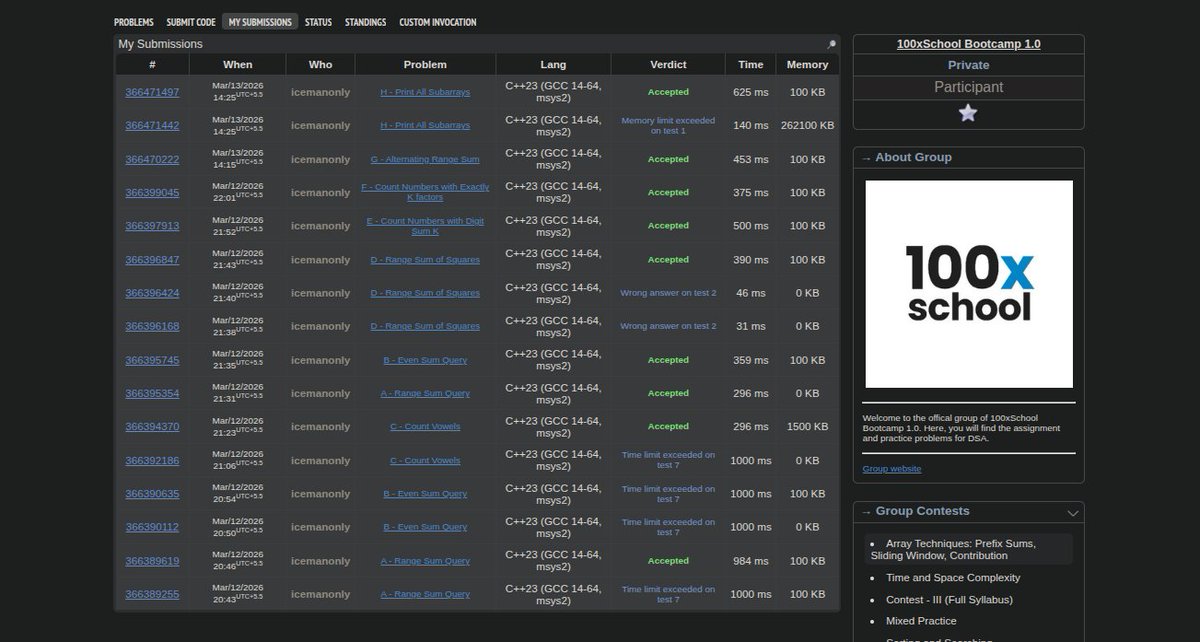Open problem E - Count Numbers with Digit Sum K

coord(425,226)
